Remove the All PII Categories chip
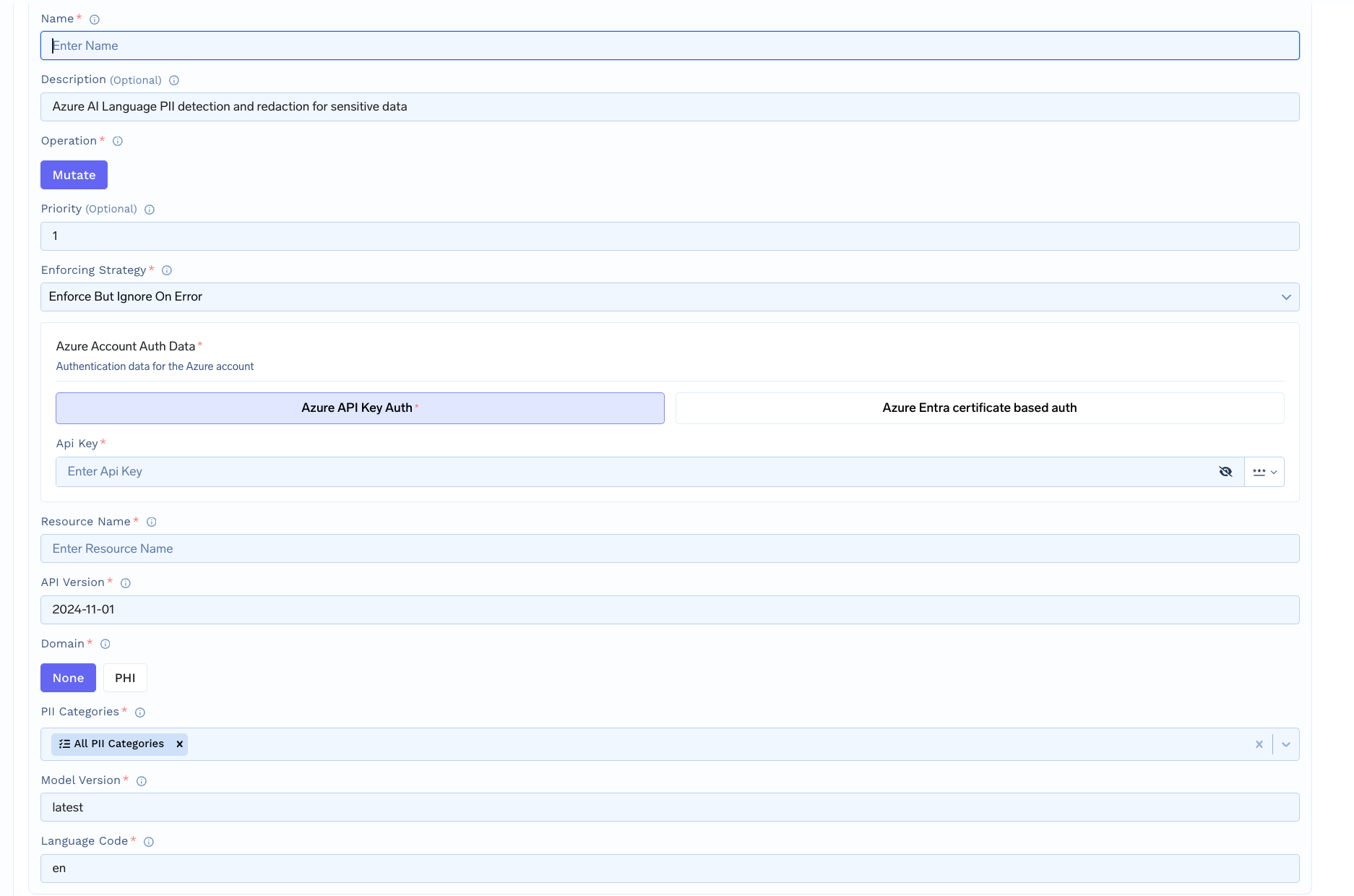The image size is (1354, 896). click(179, 744)
